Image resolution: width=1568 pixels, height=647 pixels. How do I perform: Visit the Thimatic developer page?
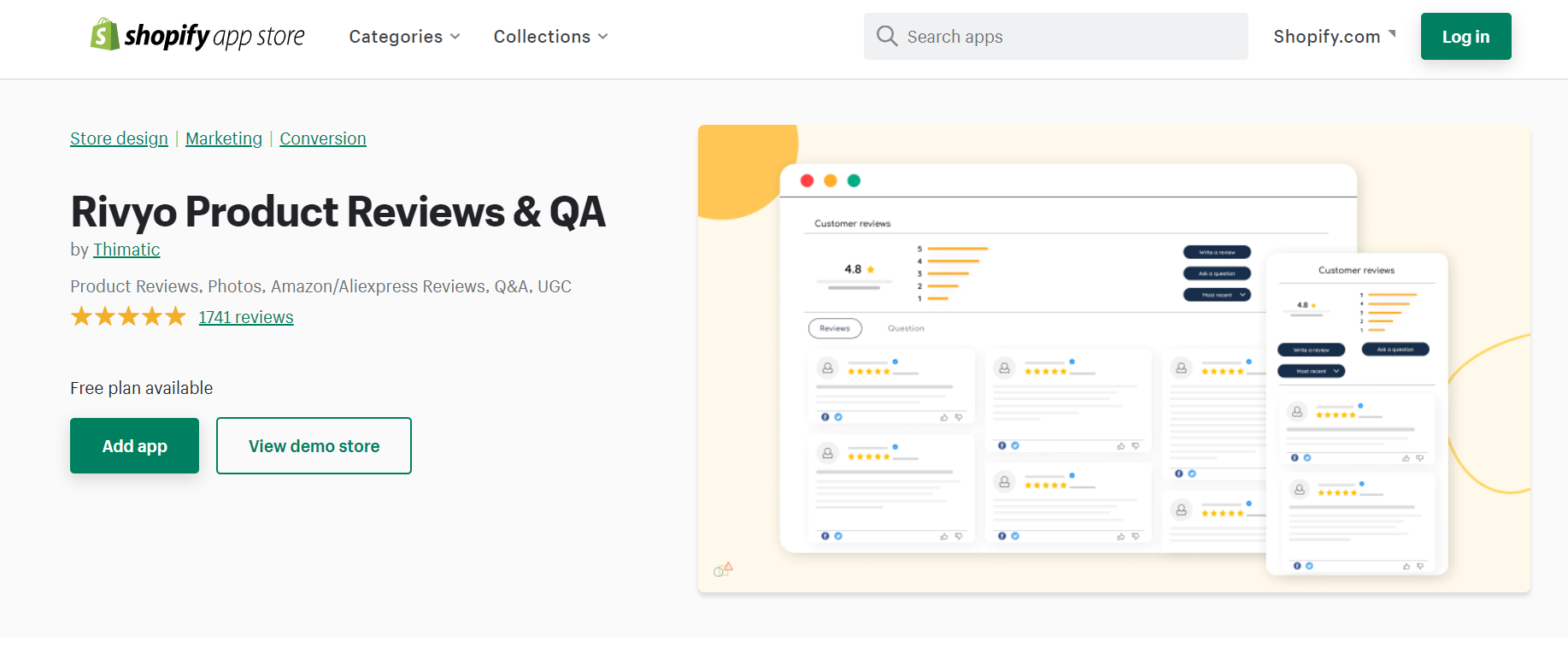(126, 250)
